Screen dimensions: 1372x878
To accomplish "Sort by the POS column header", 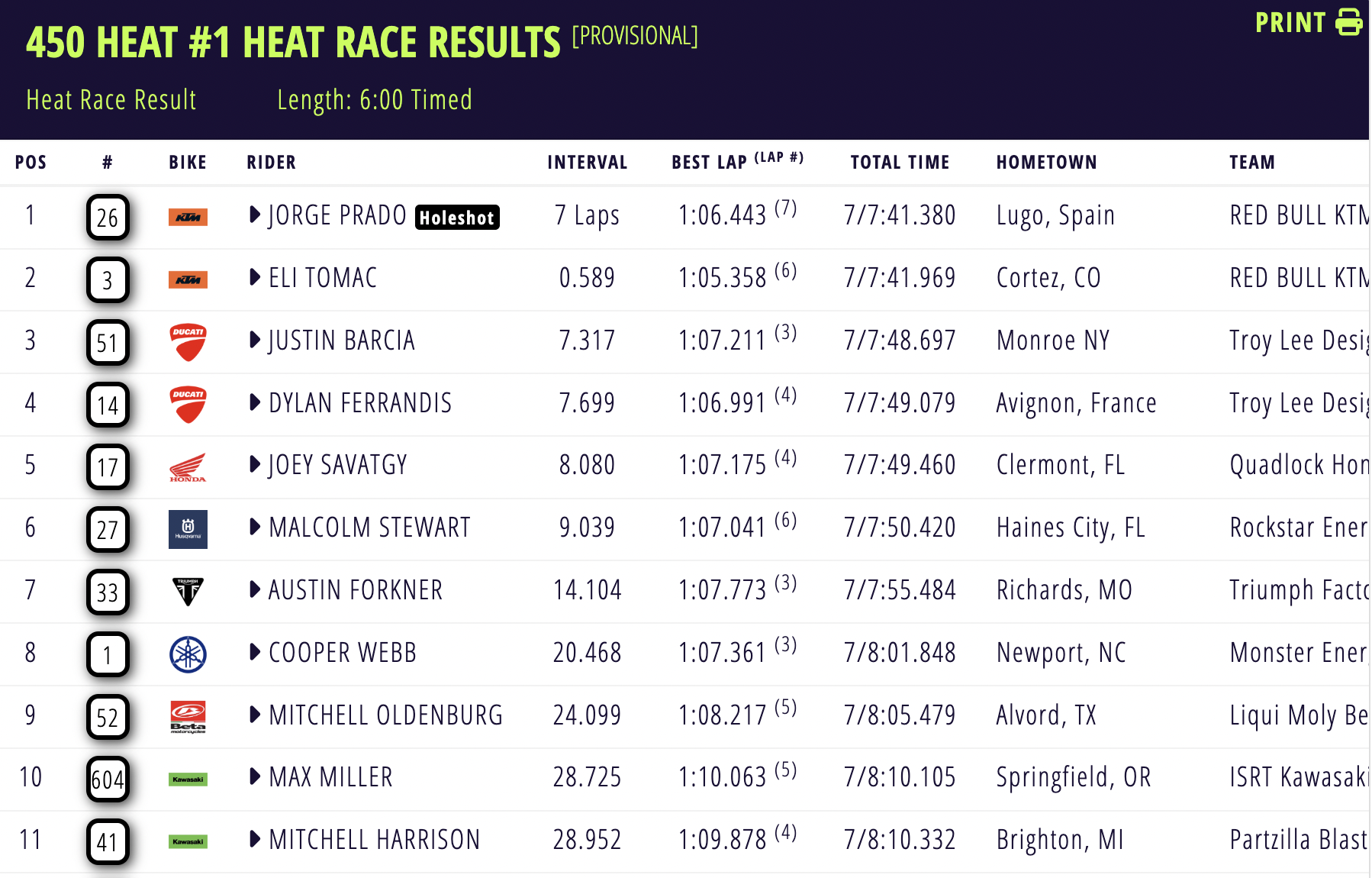I will click(x=31, y=163).
